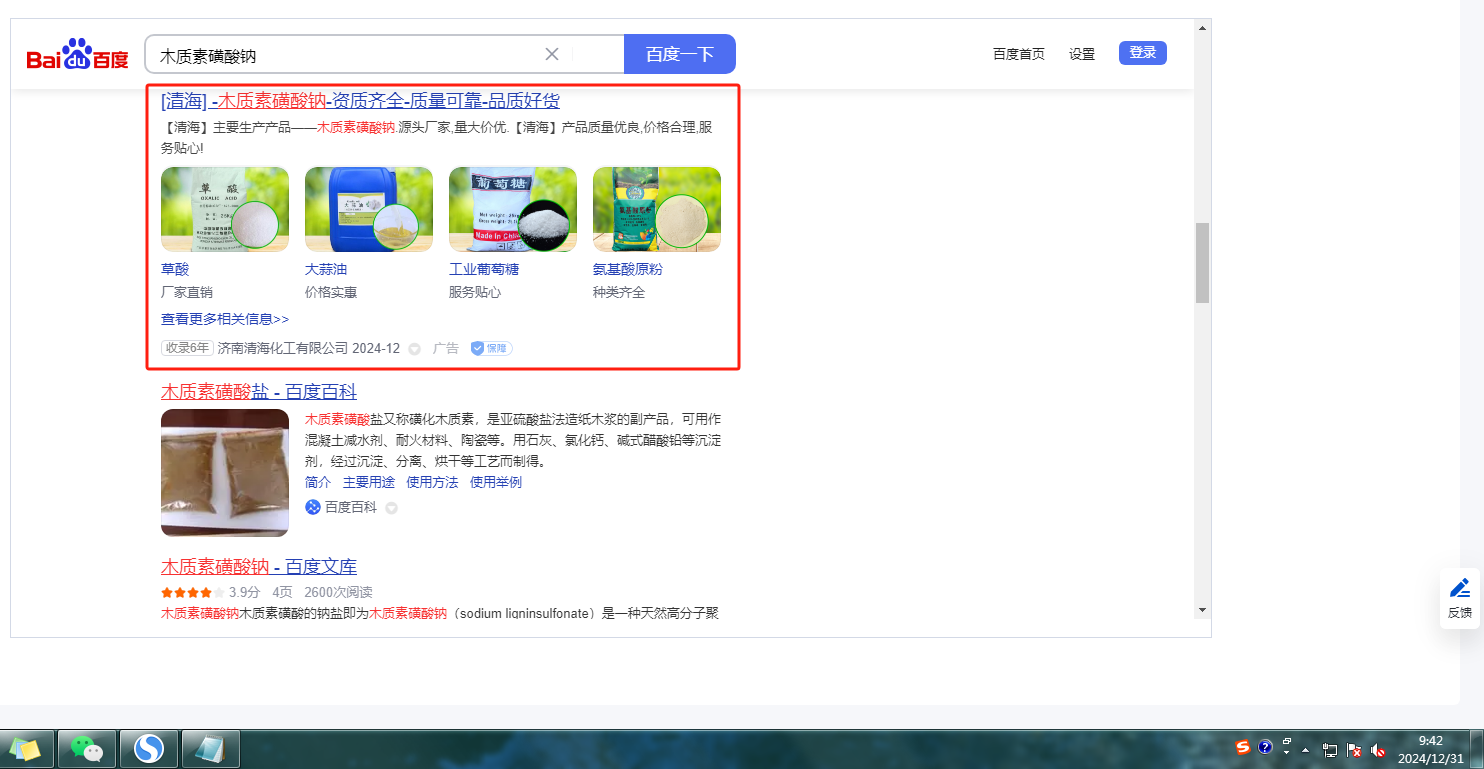Click the scrollbar down arrow

[1203, 609]
